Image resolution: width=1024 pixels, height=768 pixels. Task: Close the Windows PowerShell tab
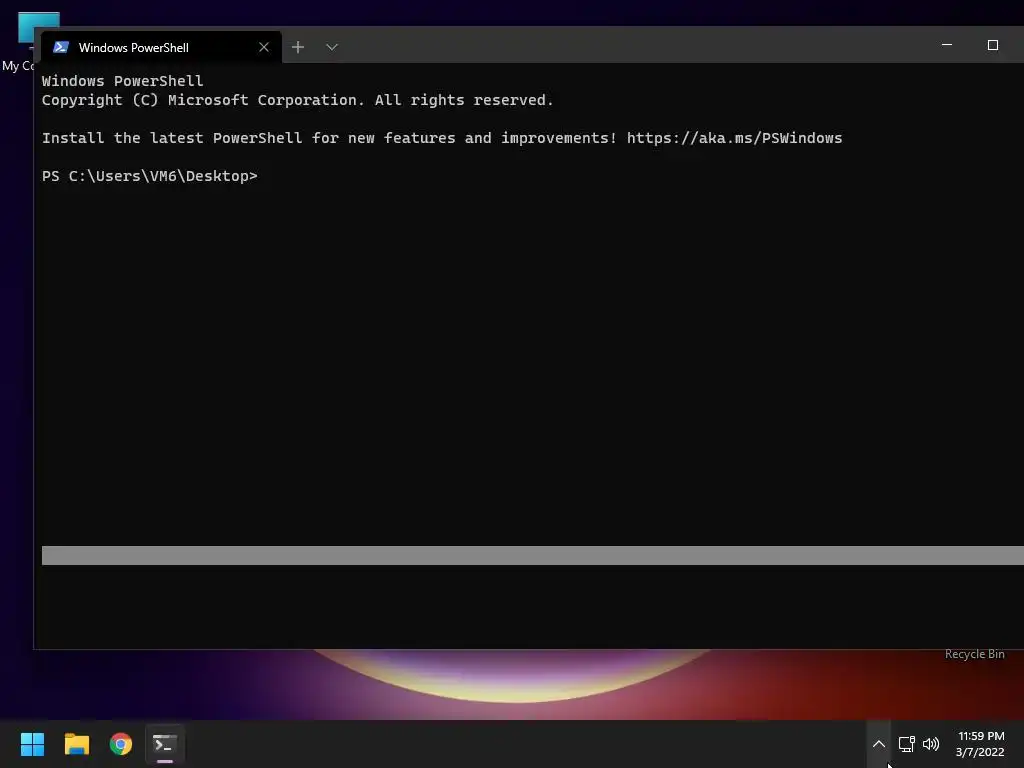(264, 47)
